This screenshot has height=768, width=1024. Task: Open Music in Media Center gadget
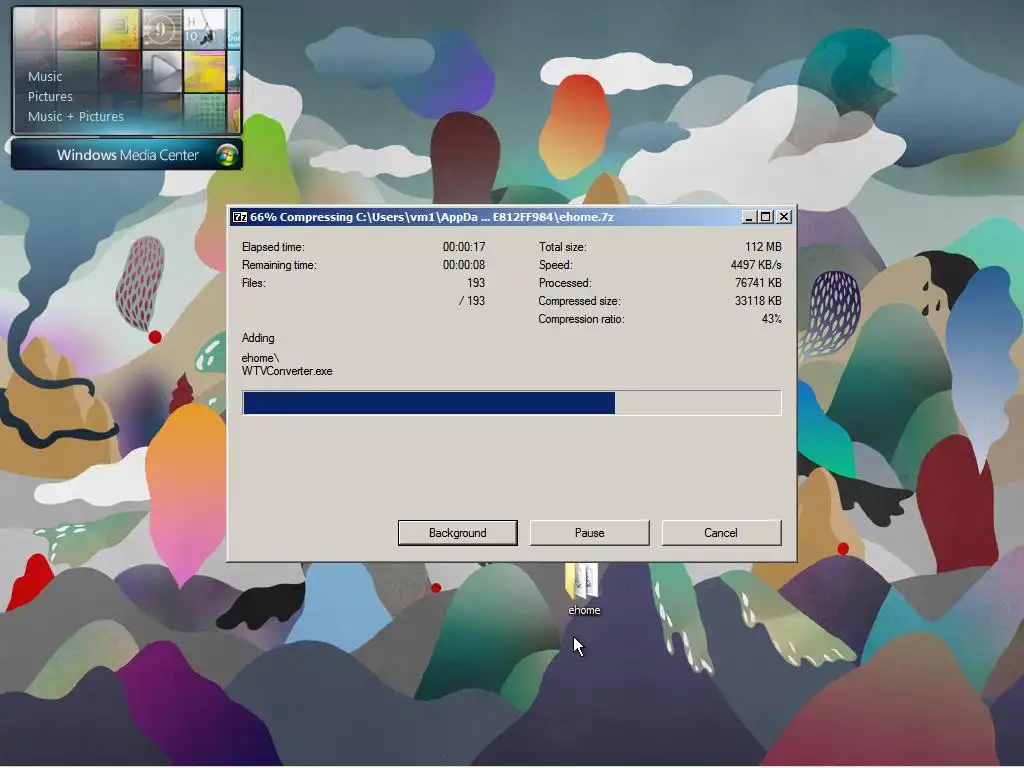[x=45, y=76]
